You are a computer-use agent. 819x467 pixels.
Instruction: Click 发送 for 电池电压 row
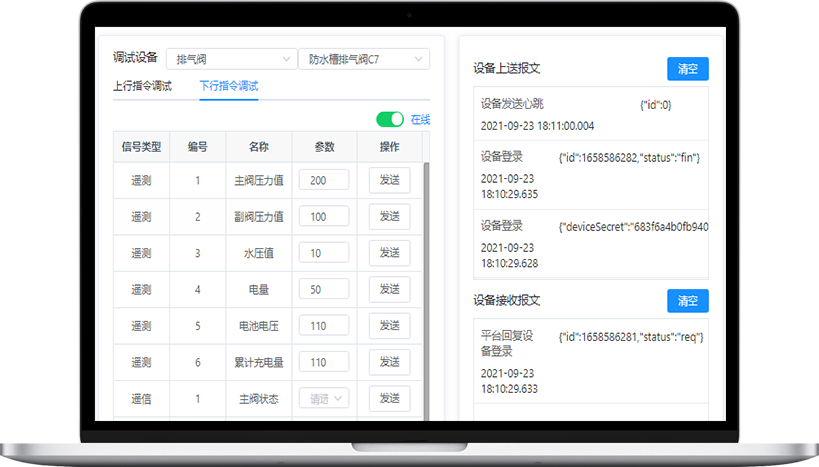click(389, 325)
